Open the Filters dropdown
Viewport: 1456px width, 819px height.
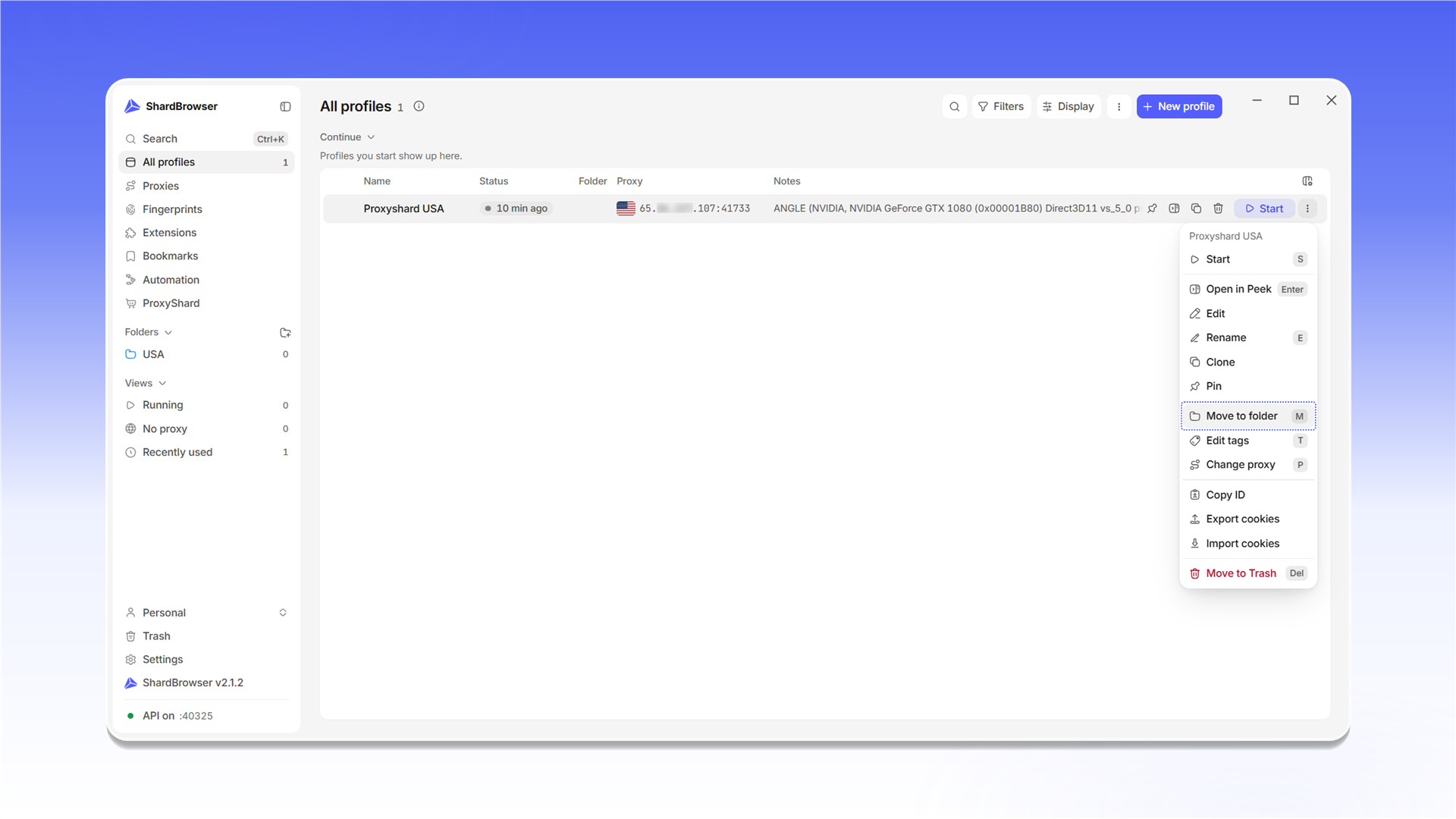(x=1001, y=107)
